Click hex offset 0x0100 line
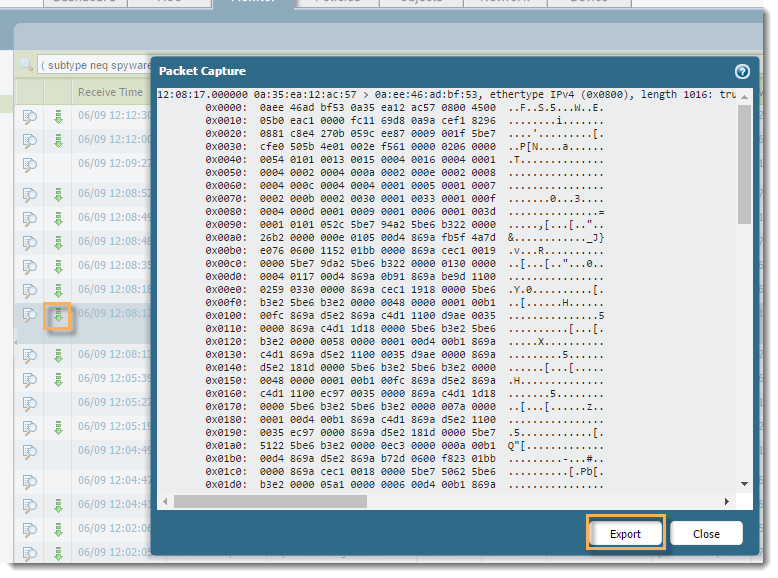The image size is (778, 578). pos(404,316)
